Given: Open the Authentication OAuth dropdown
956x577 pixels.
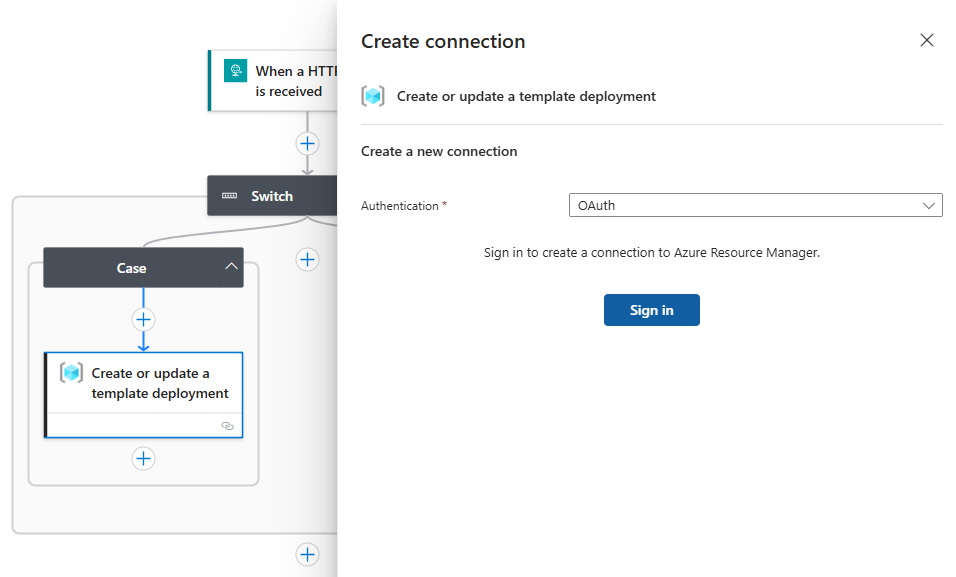Looking at the screenshot, I should [x=755, y=206].
